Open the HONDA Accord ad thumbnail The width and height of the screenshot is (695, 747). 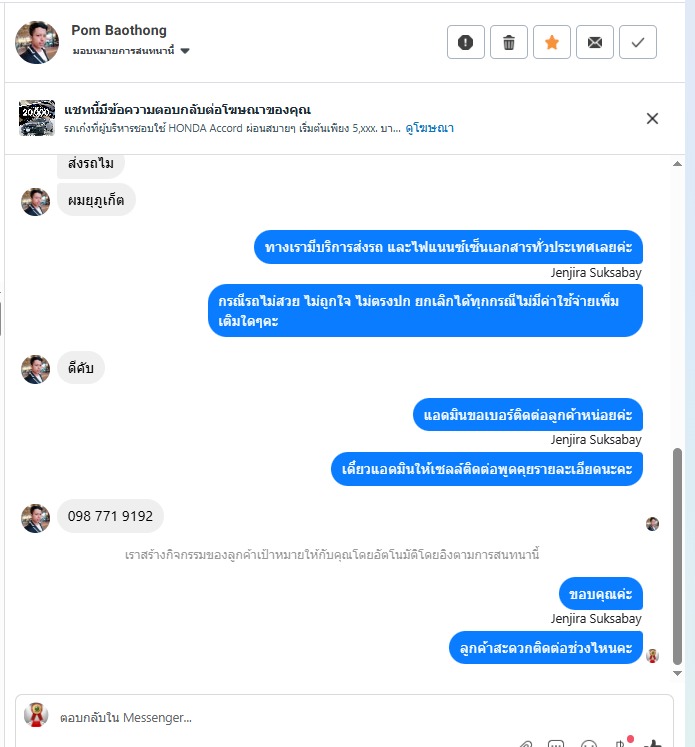click(37, 118)
